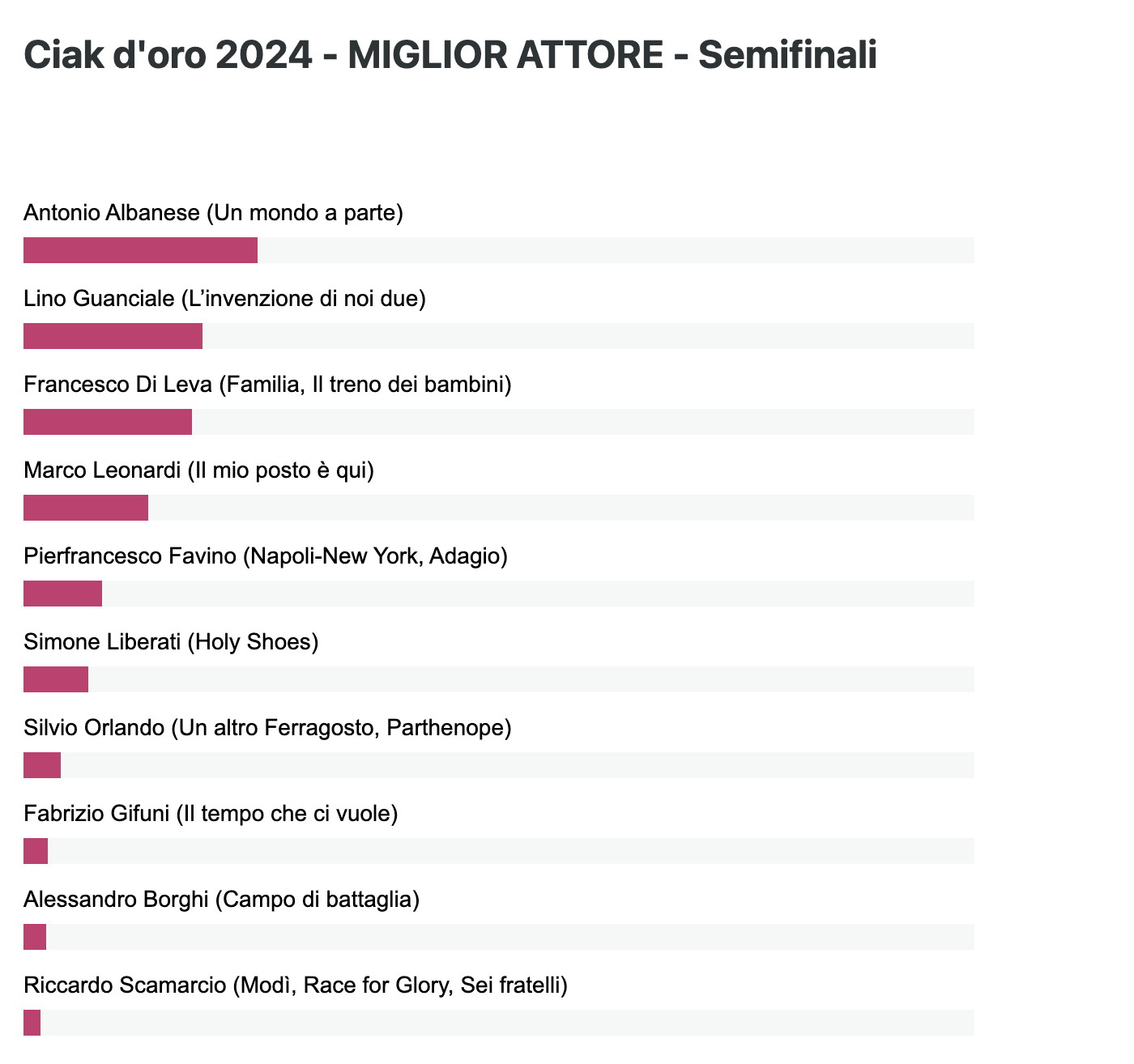1134x1064 pixels.
Task: Click the Ciak d'oro 2024 poll title
Action: pos(450,56)
